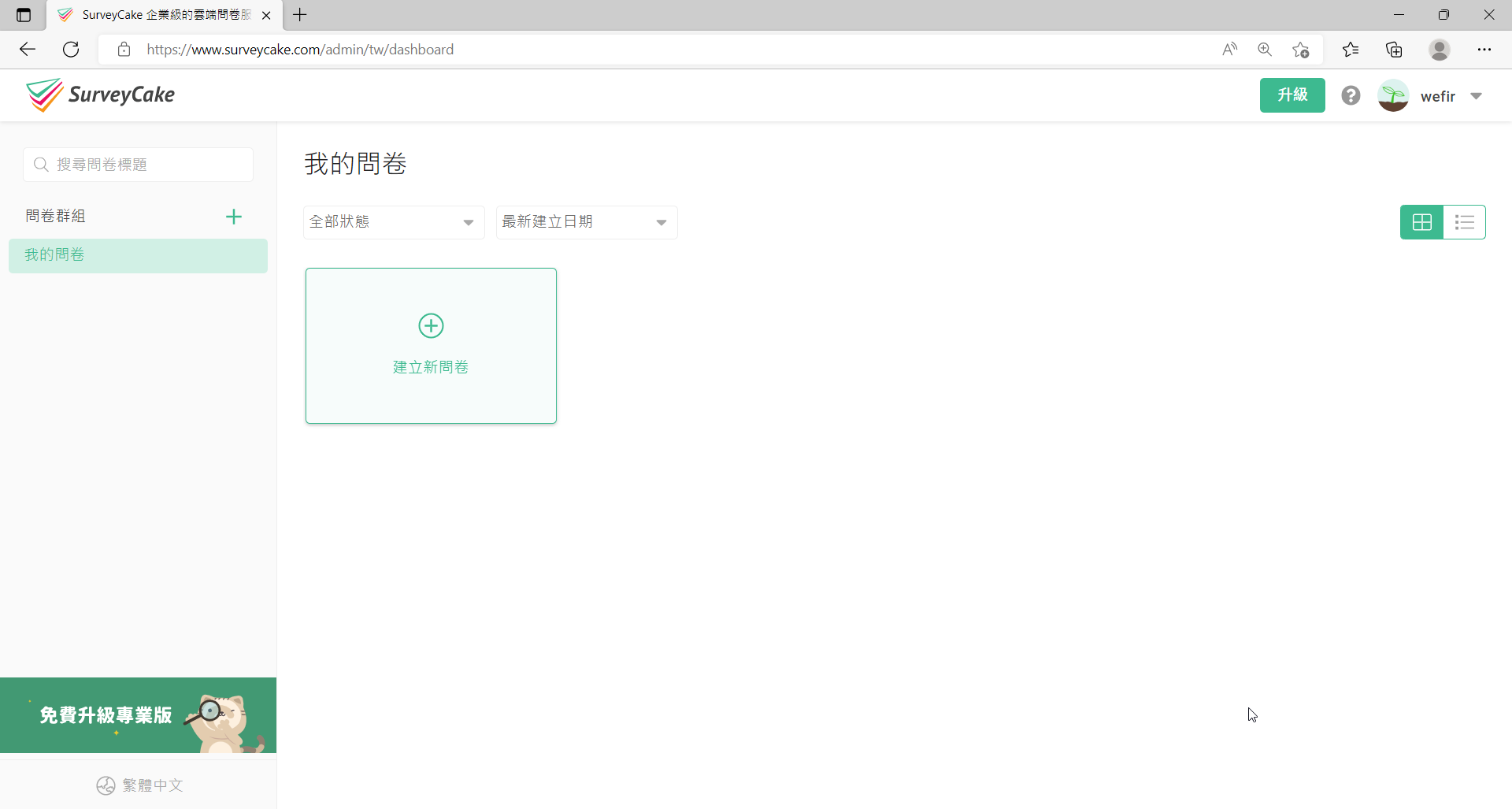Open the tab actions menu icon
The width and height of the screenshot is (1512, 809).
pos(24,15)
